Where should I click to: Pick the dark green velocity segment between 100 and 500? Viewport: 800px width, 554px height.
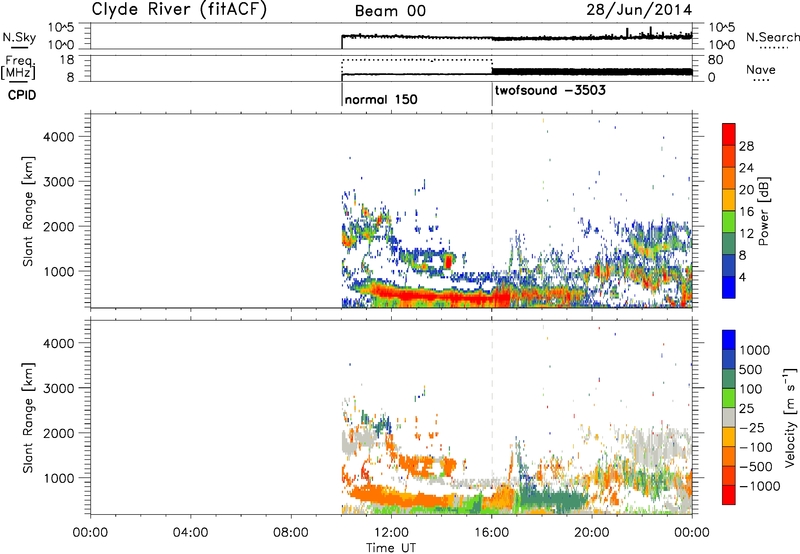coord(729,378)
